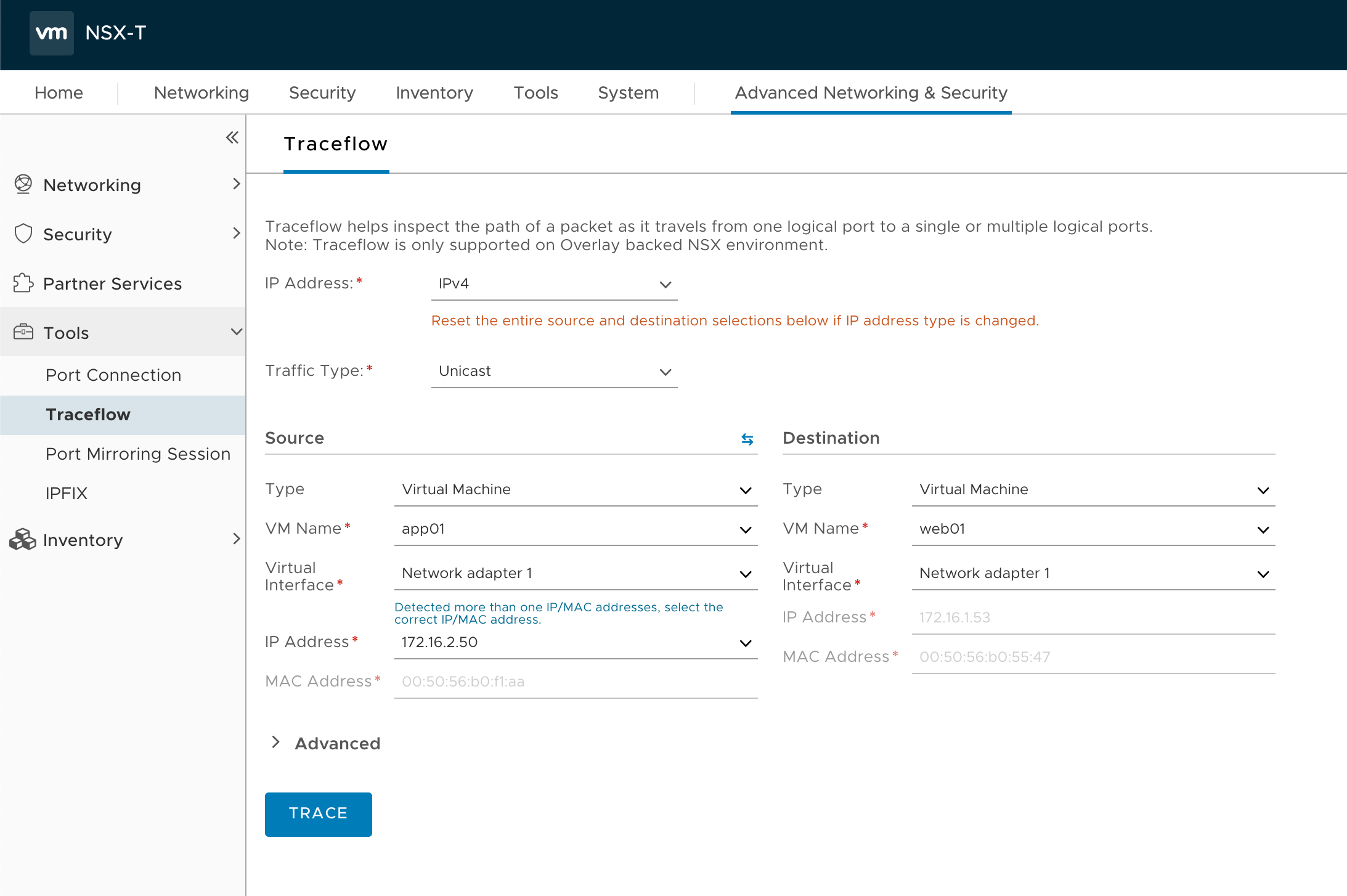Open Port Mirroring Session in sidebar
This screenshot has height=896, width=1347.
pyautogui.click(x=138, y=454)
